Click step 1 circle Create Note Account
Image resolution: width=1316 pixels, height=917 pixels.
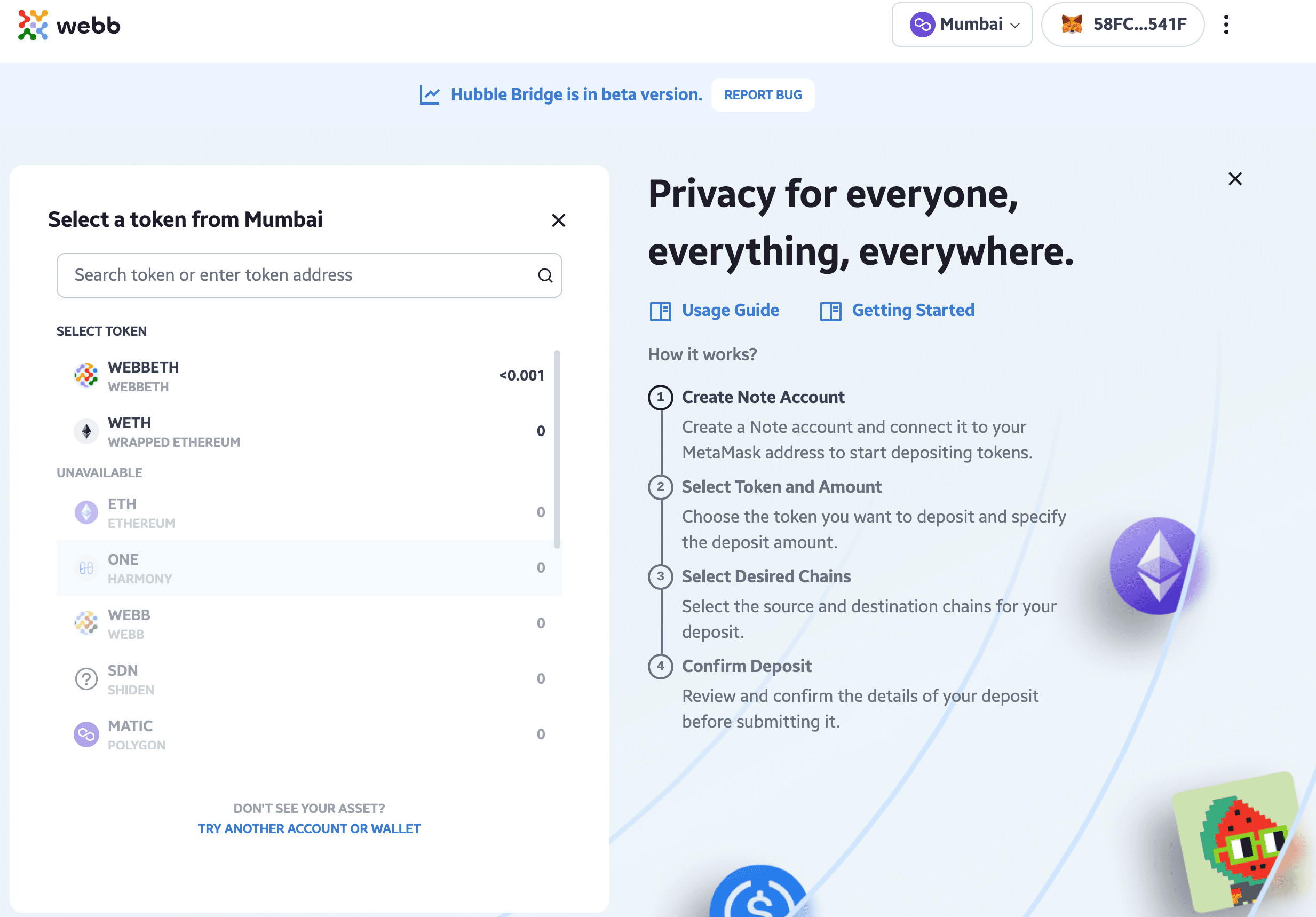tap(660, 397)
